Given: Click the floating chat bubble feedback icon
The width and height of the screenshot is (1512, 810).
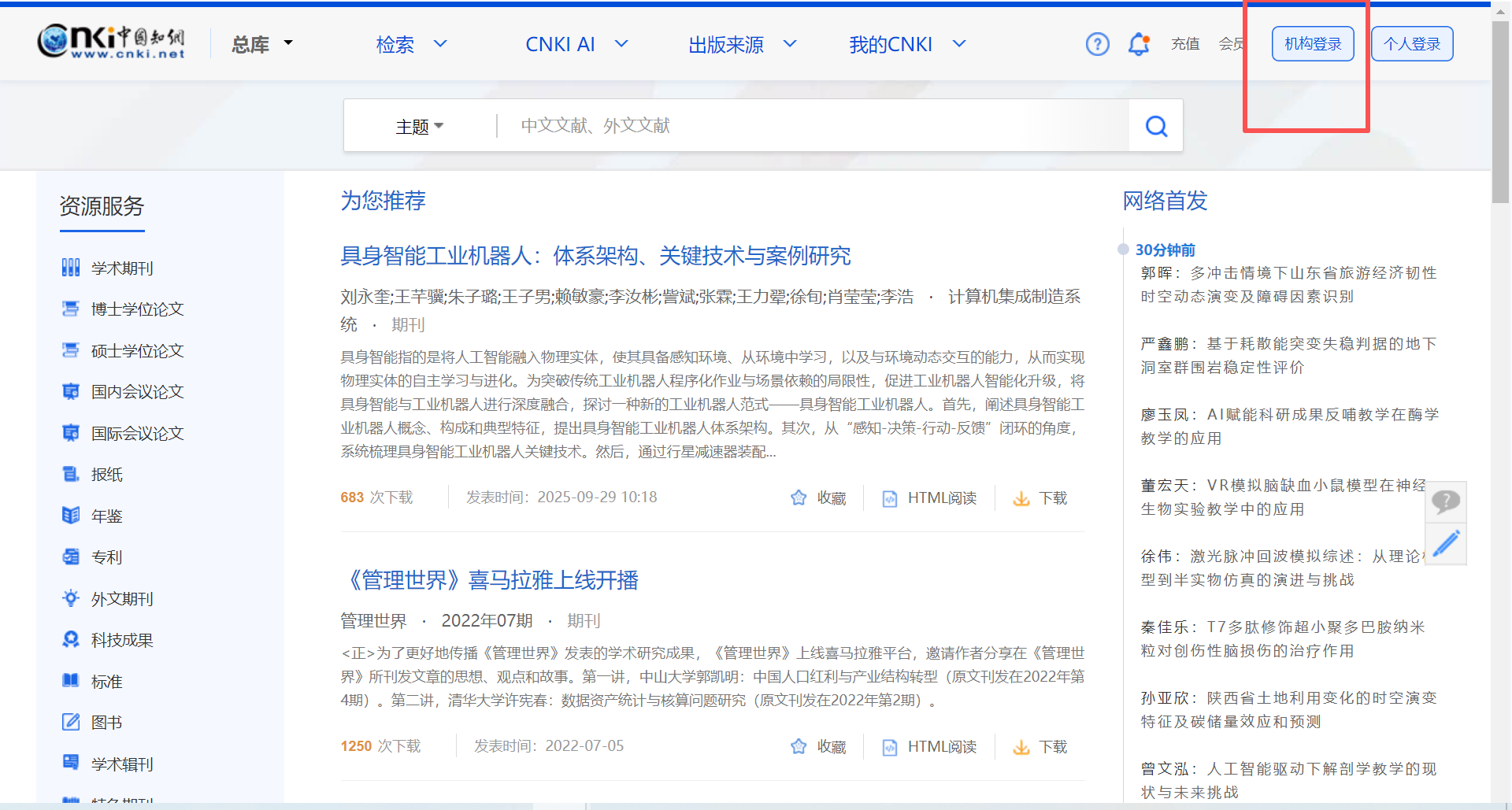Looking at the screenshot, I should 1446,501.
